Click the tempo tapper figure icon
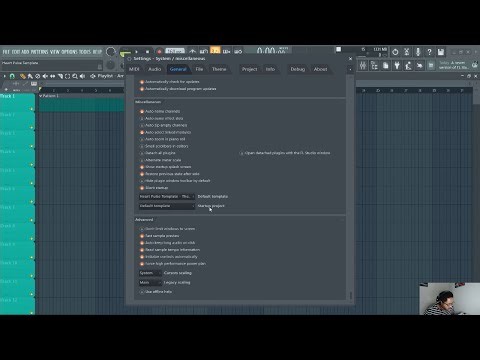480x360 pixels. pos(408,65)
